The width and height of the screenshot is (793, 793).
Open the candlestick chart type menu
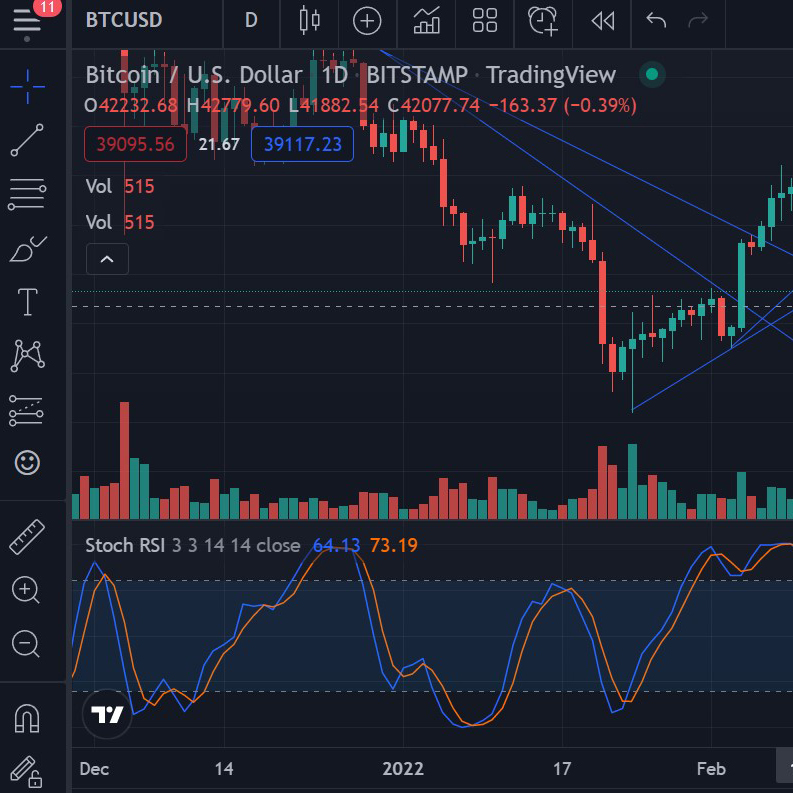(x=310, y=20)
